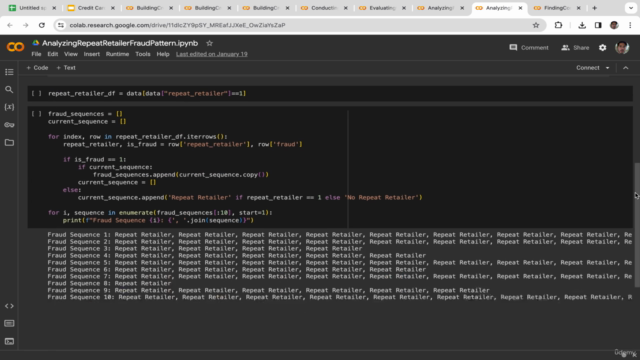Add a new code cell

coord(37,68)
